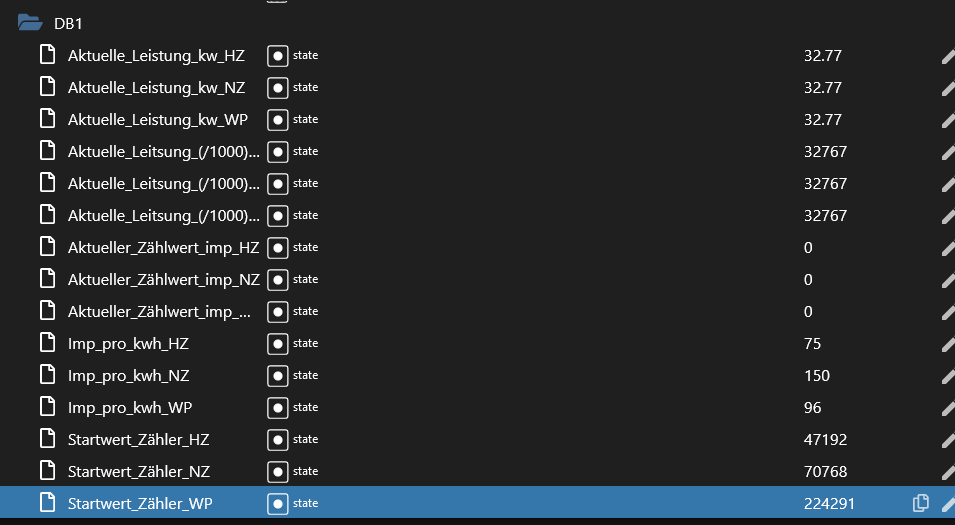Click value 32.77 of Aktuelle_Leistung_kw_WP
Image resolution: width=955 pixels, height=525 pixels.
pos(822,120)
